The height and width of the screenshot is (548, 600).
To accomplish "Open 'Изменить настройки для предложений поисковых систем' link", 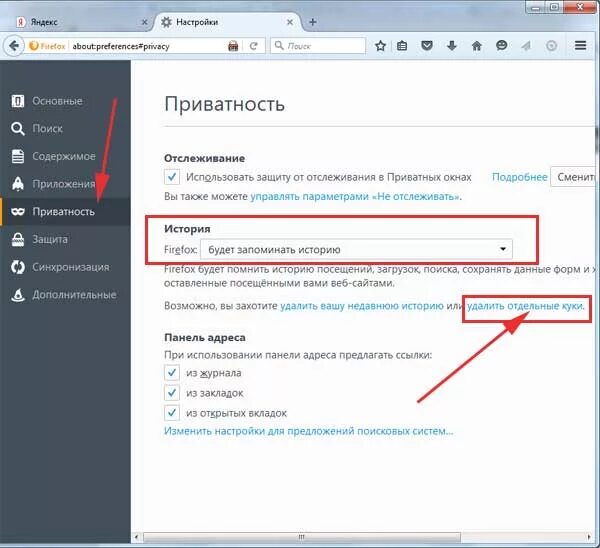I will (308, 431).
